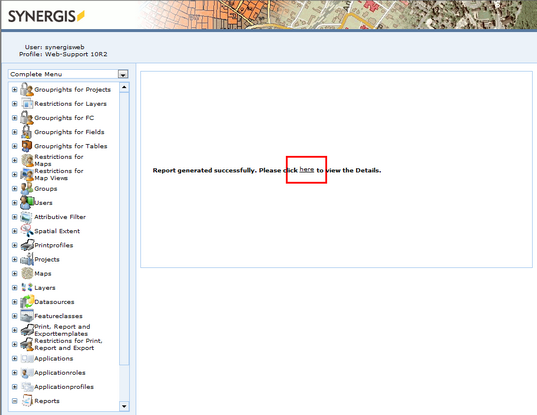
Task: Expand the Grouprights for Projects node
Action: point(14,89)
